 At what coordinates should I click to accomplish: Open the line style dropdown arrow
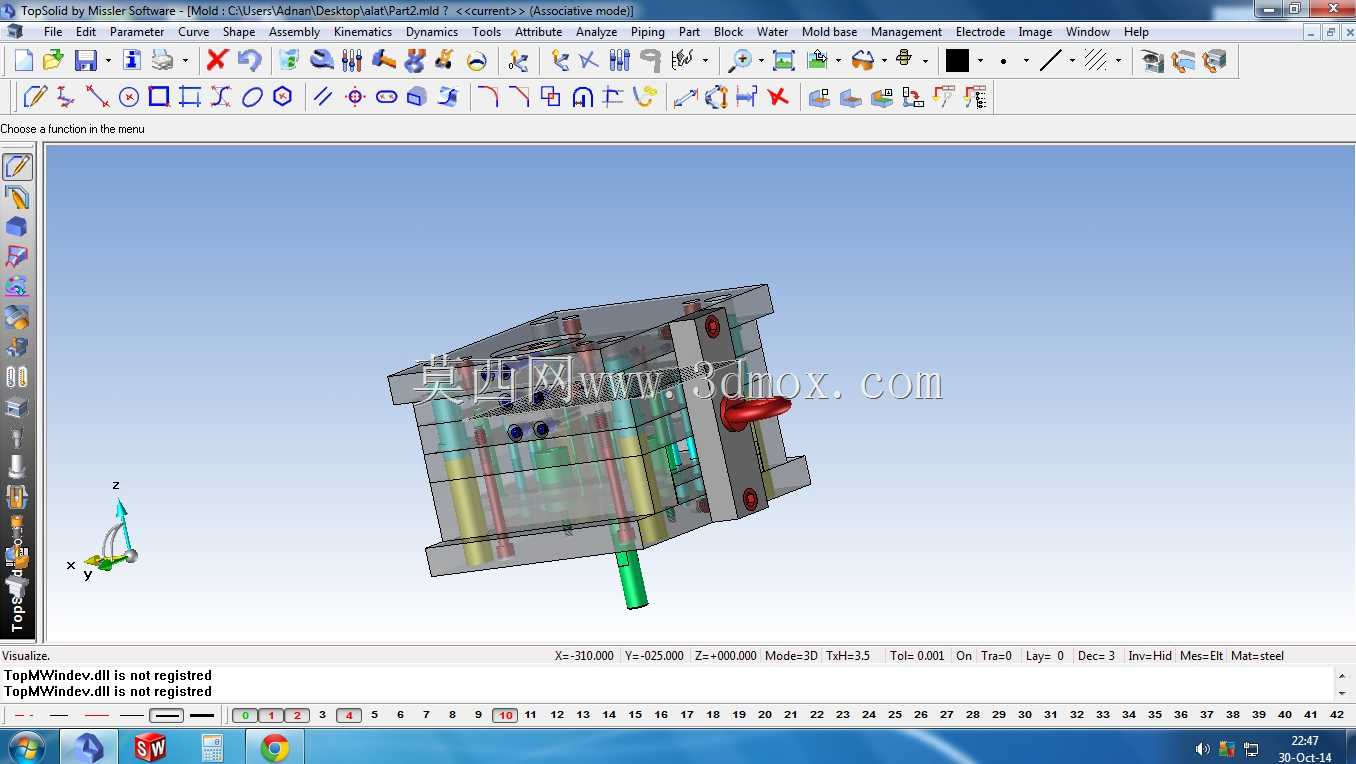[1072, 60]
